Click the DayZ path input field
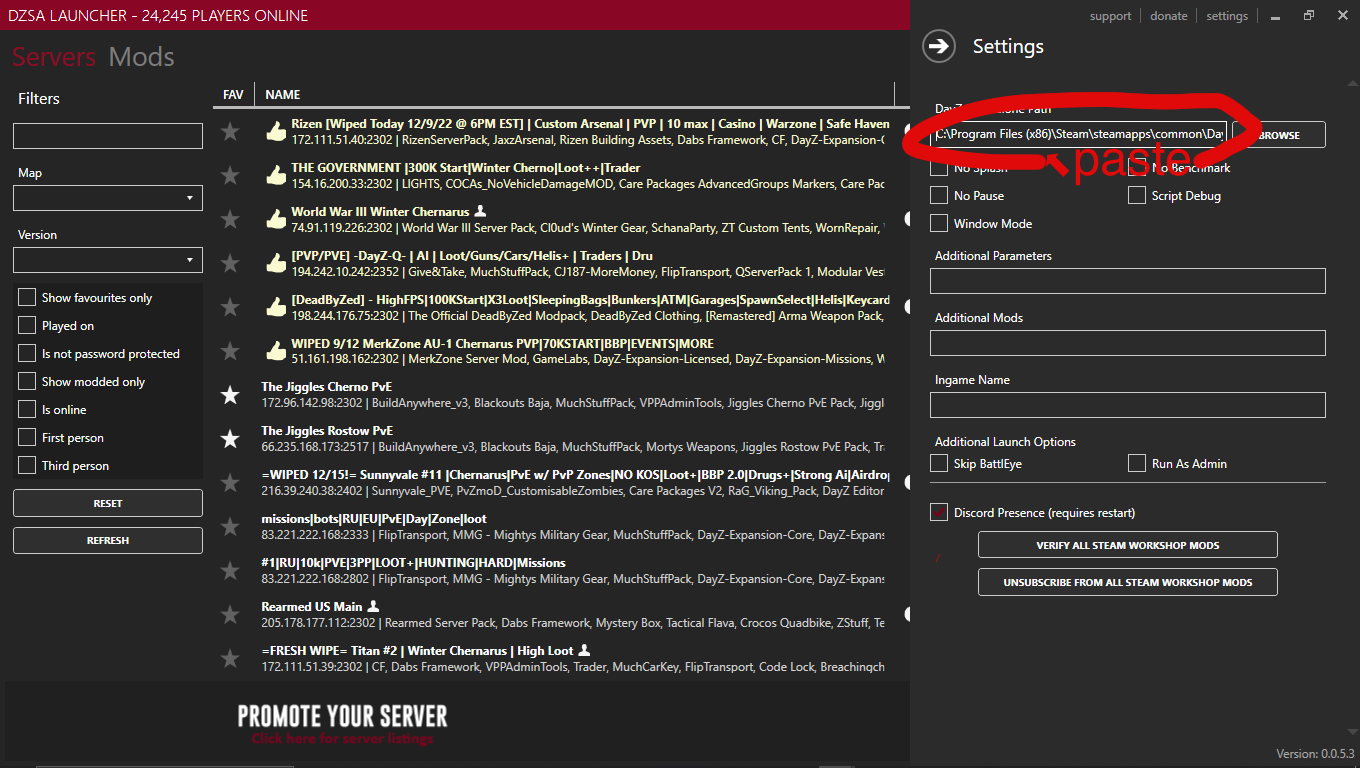This screenshot has height=768, width=1360. [x=1078, y=134]
